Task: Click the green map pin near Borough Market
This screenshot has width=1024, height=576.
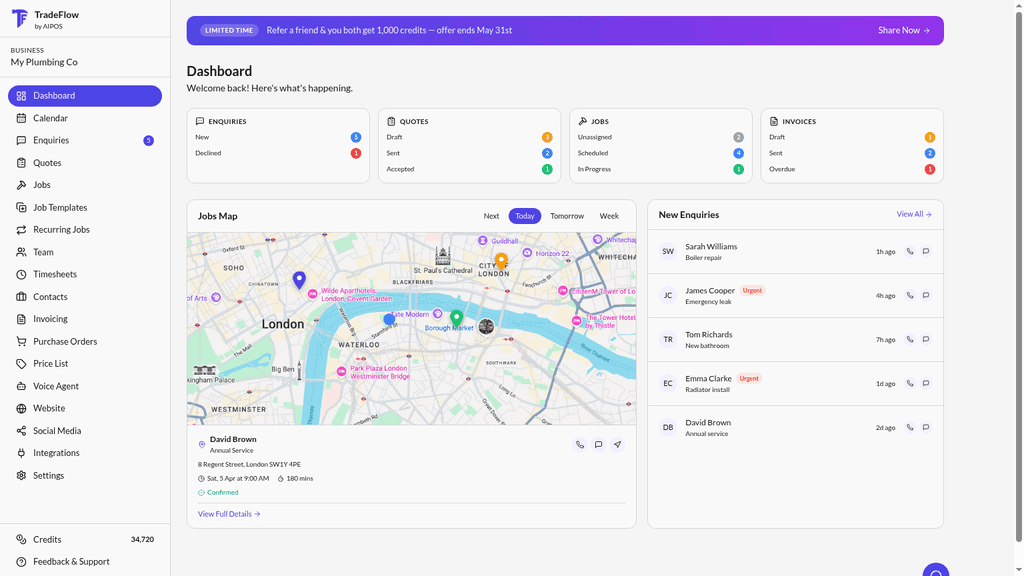Action: tap(456, 319)
